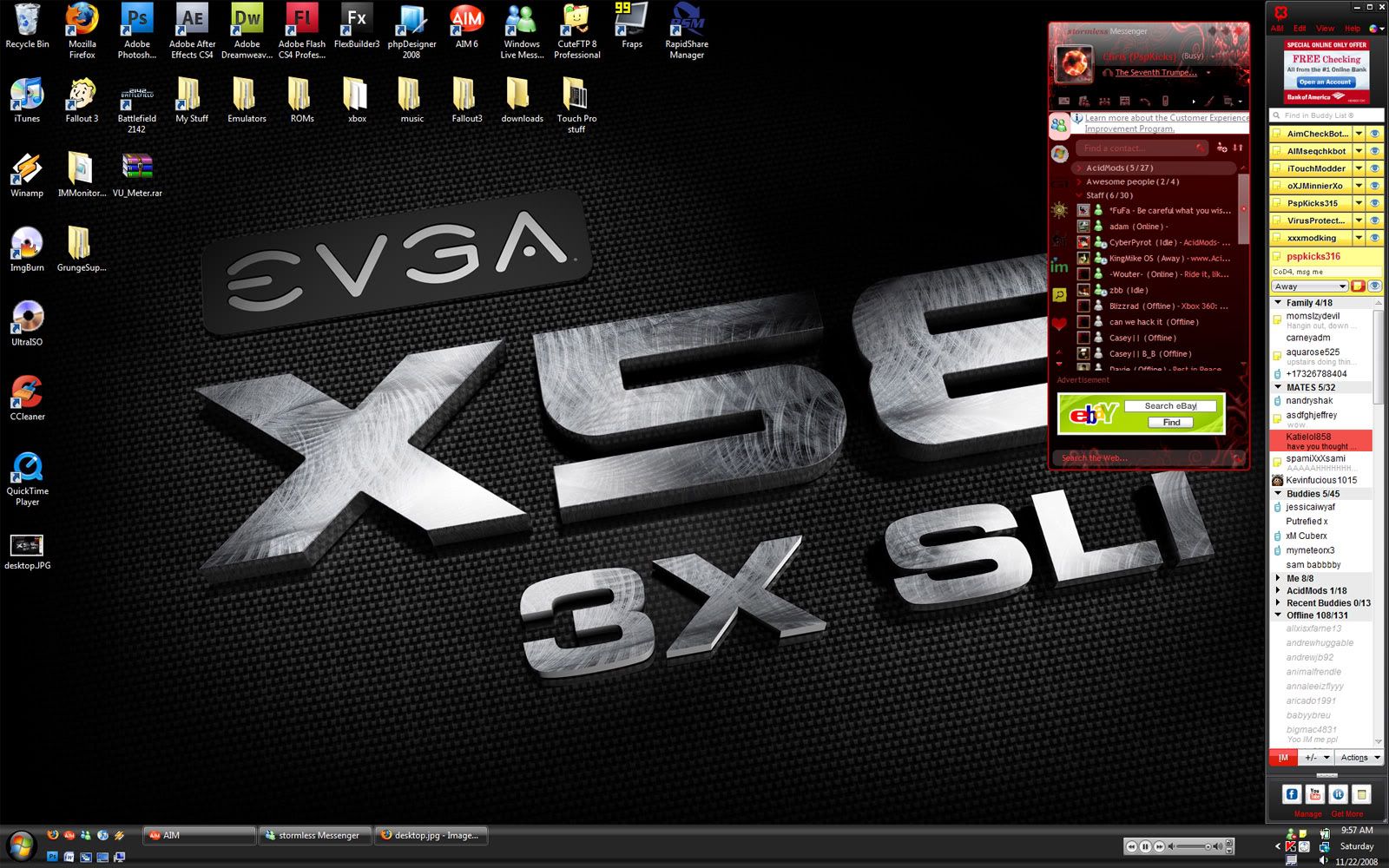Expand the AcidMods 1/18 buddy group
The image size is (1389, 868).
coord(1278,590)
